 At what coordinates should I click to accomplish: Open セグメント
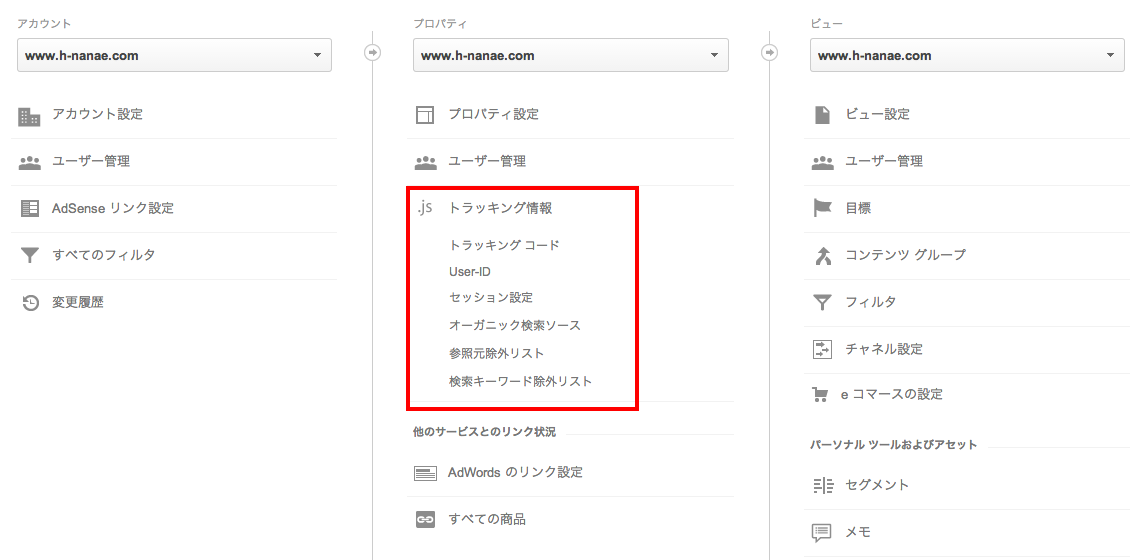[x=877, y=485]
